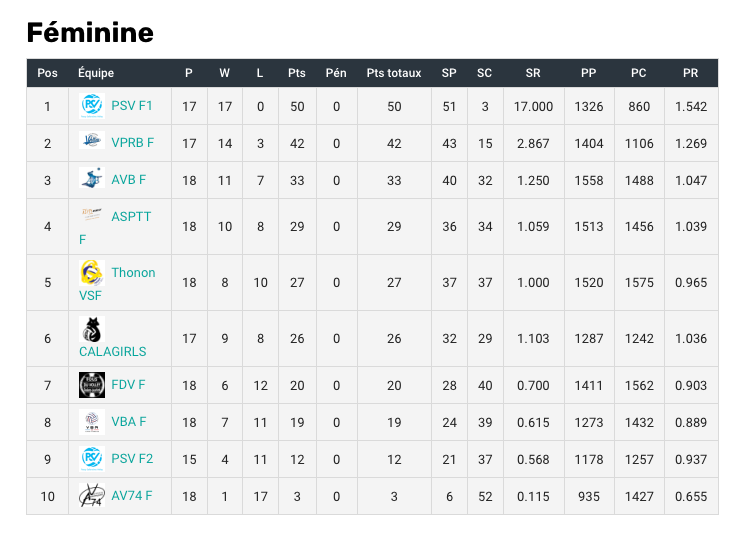Screen dimensions: 747x542
Task: Click the SR column header
Action: [x=533, y=73]
